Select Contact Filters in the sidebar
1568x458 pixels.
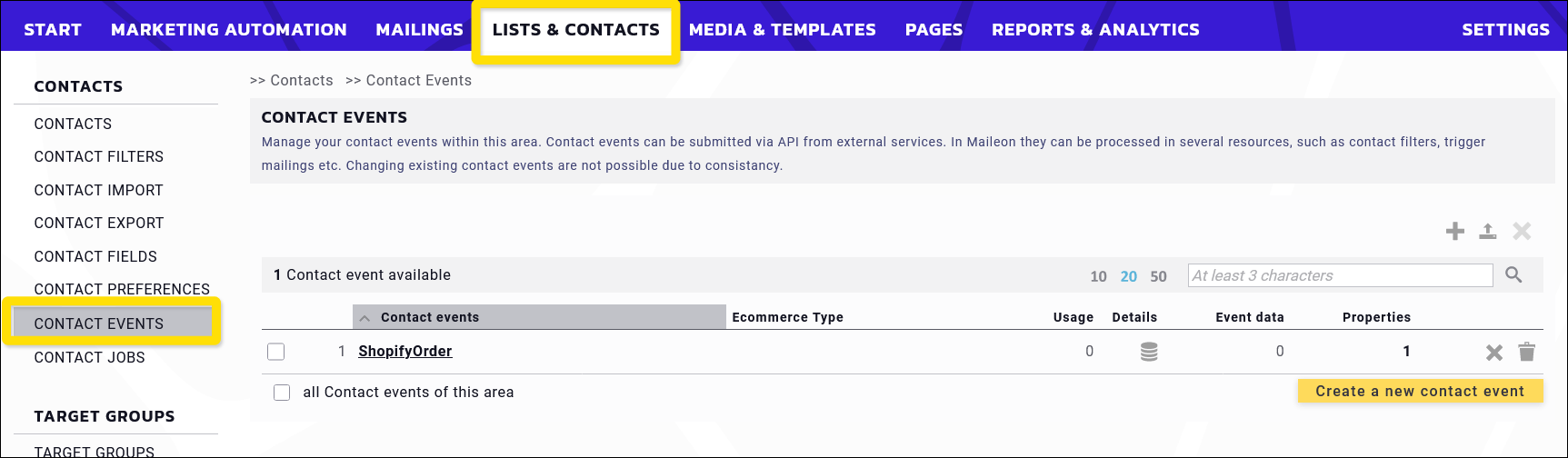click(99, 156)
